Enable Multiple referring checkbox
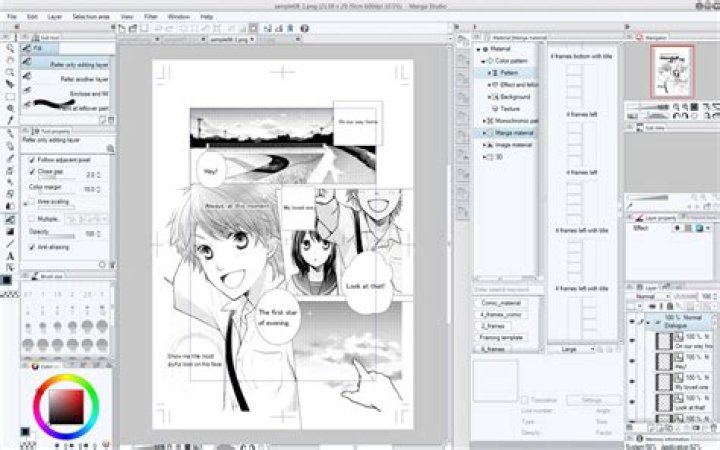 [32, 219]
